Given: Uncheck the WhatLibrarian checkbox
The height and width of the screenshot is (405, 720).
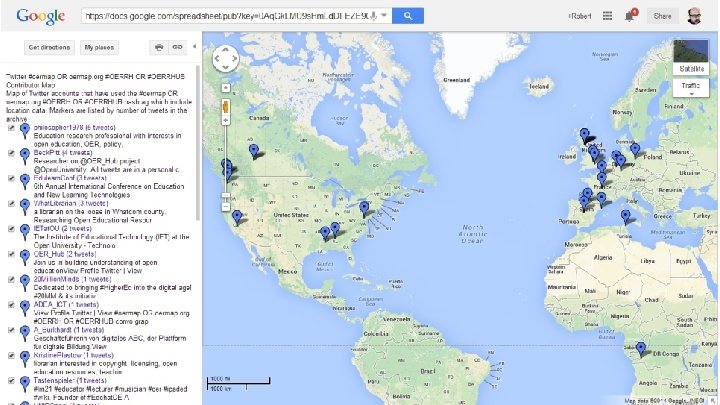Looking at the screenshot, I should (x=11, y=203).
